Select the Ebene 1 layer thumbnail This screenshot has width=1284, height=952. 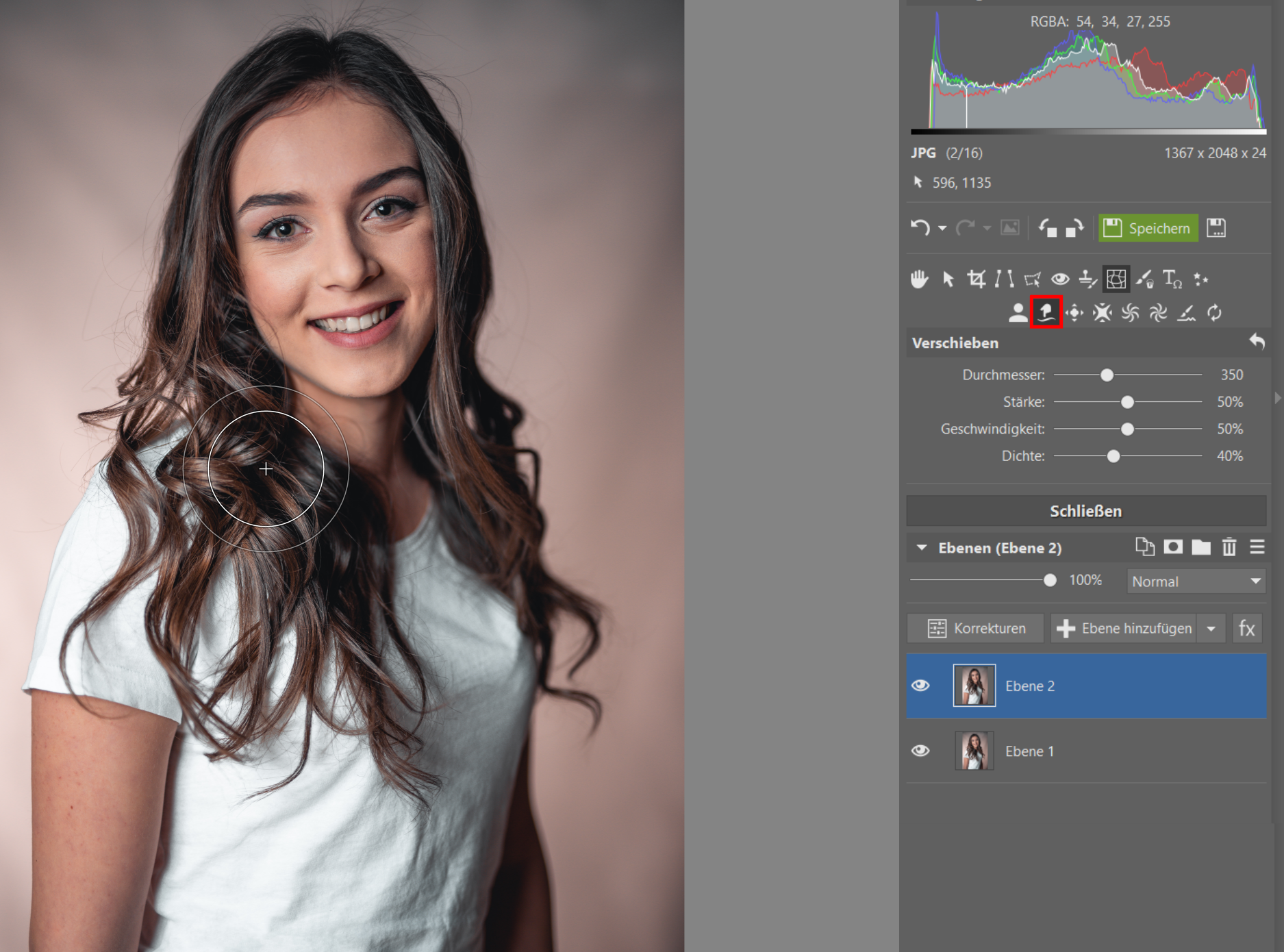[x=974, y=751]
